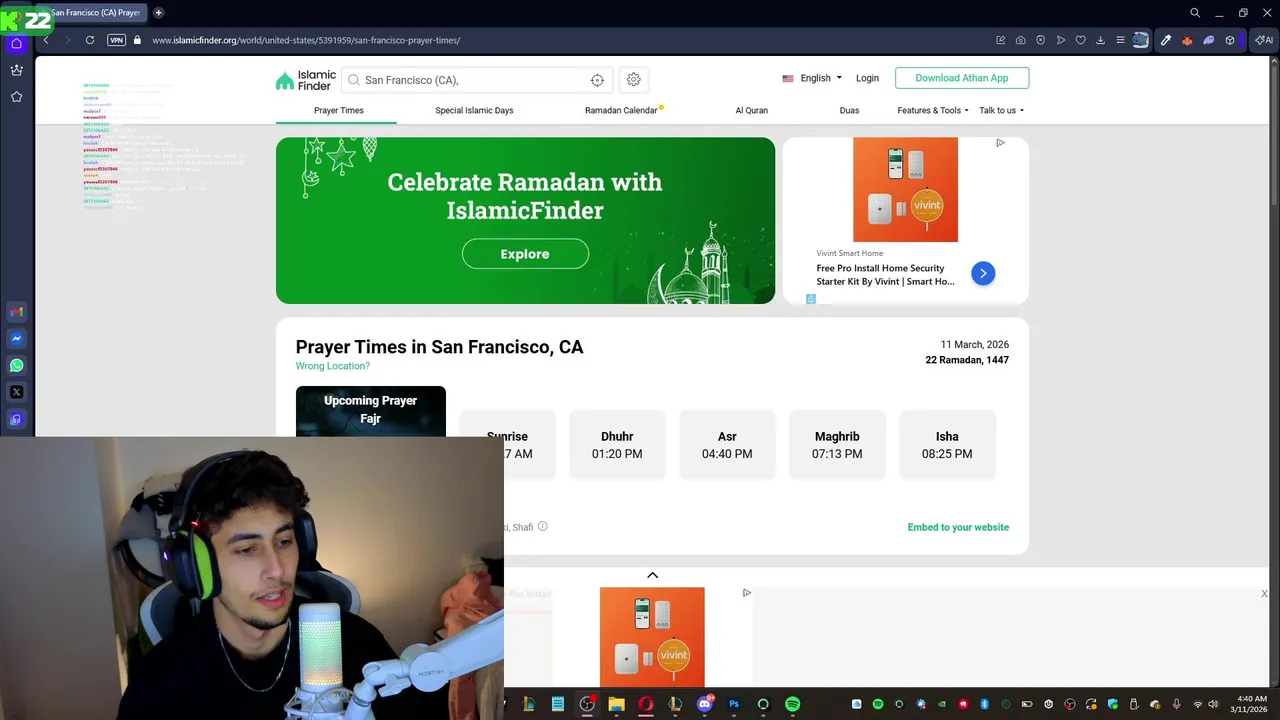Image resolution: width=1280 pixels, height=720 pixels.
Task: Open the ad blocker shield icon
Action: pos(1040,40)
